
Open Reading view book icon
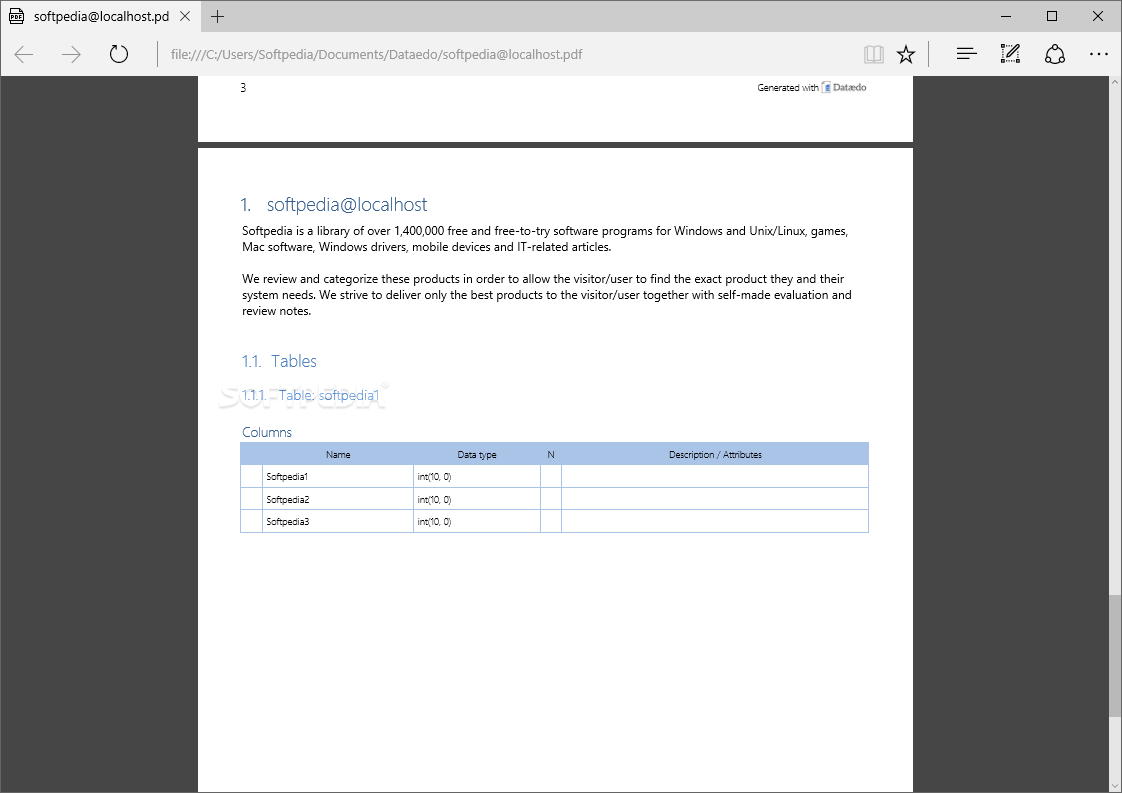point(874,54)
